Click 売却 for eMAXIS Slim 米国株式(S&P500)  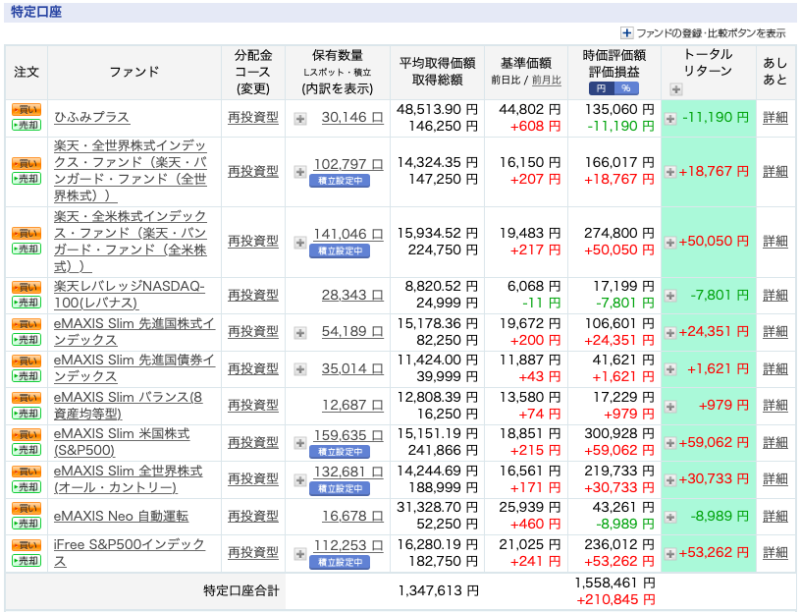coord(26,449)
